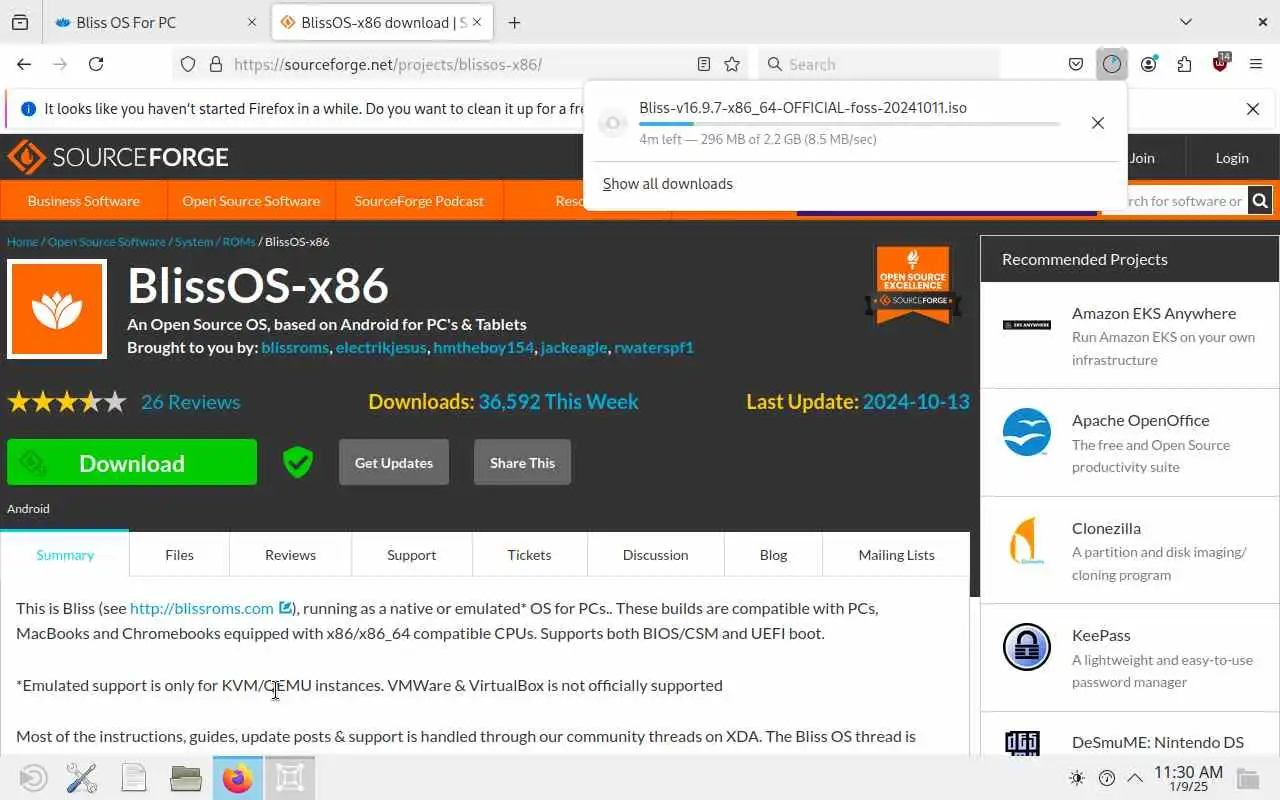Adjust brightness via tray sun icon
Image resolution: width=1280 pixels, height=800 pixels.
[x=1077, y=778]
